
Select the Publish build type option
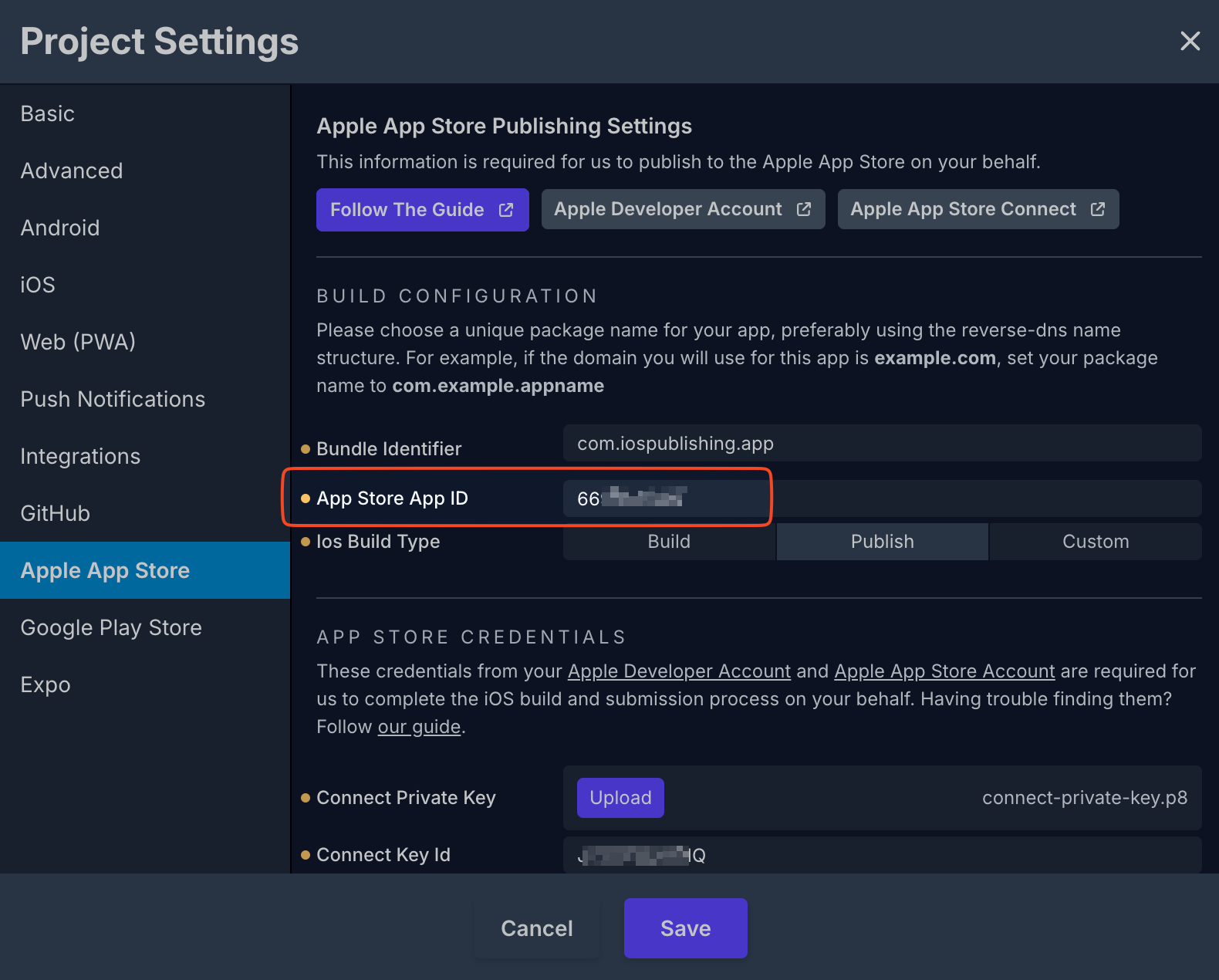(x=882, y=542)
